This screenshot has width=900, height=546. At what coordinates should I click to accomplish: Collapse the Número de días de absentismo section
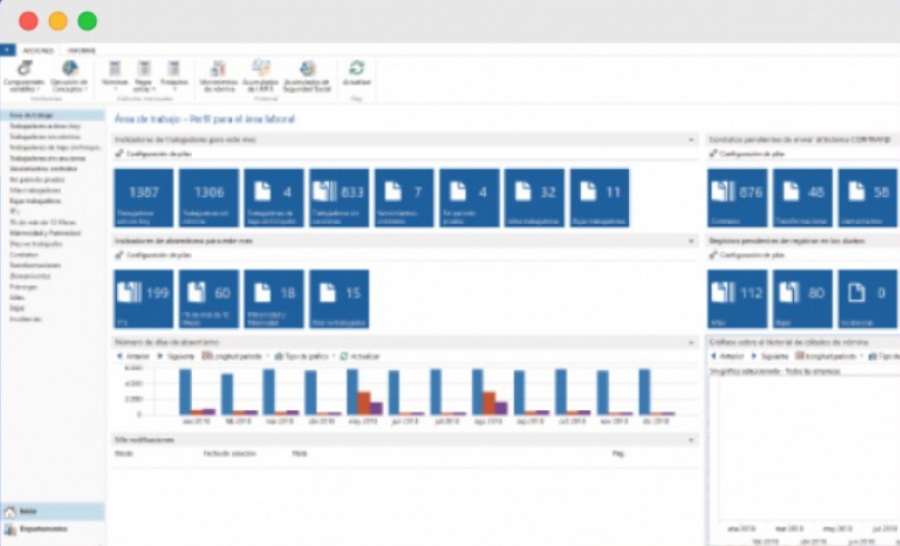click(x=692, y=342)
